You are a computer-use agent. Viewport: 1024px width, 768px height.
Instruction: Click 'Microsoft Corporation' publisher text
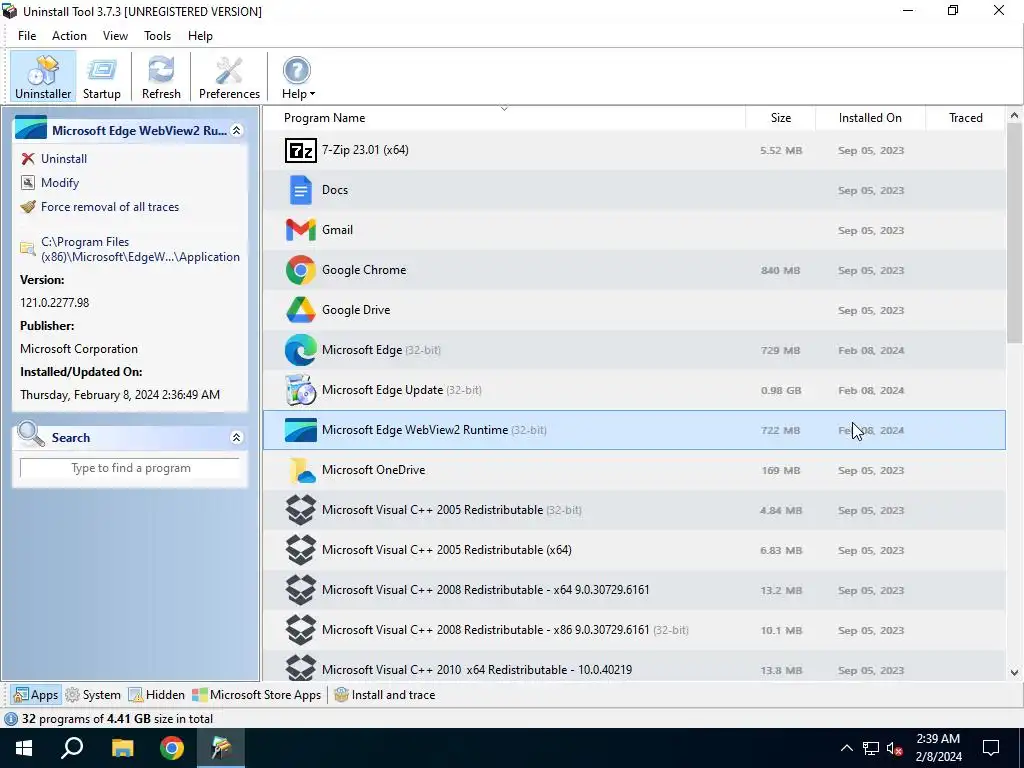click(79, 349)
